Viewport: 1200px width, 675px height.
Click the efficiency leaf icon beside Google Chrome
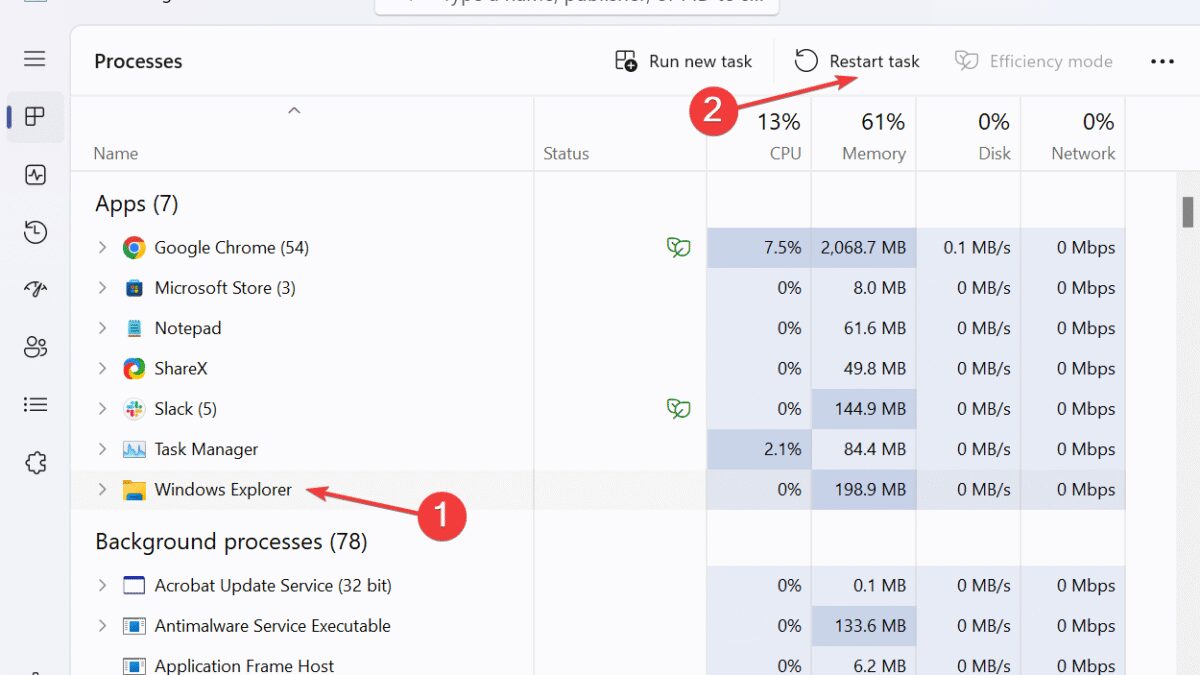tap(679, 247)
